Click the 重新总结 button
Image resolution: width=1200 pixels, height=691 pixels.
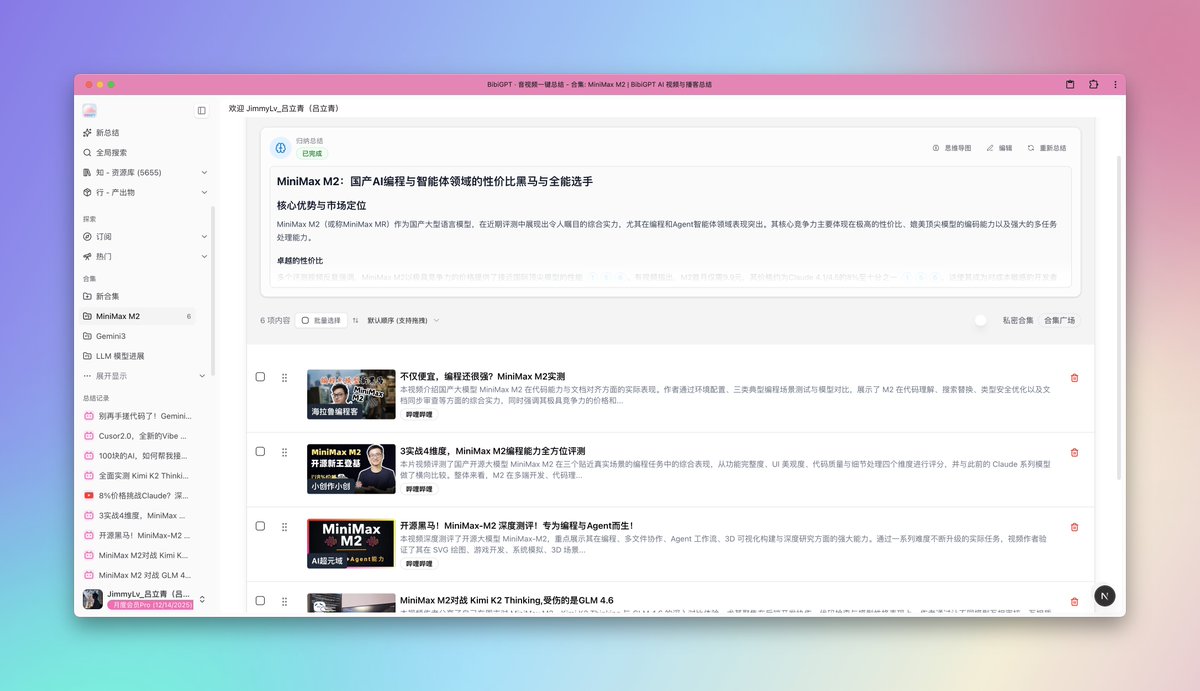(1046, 148)
